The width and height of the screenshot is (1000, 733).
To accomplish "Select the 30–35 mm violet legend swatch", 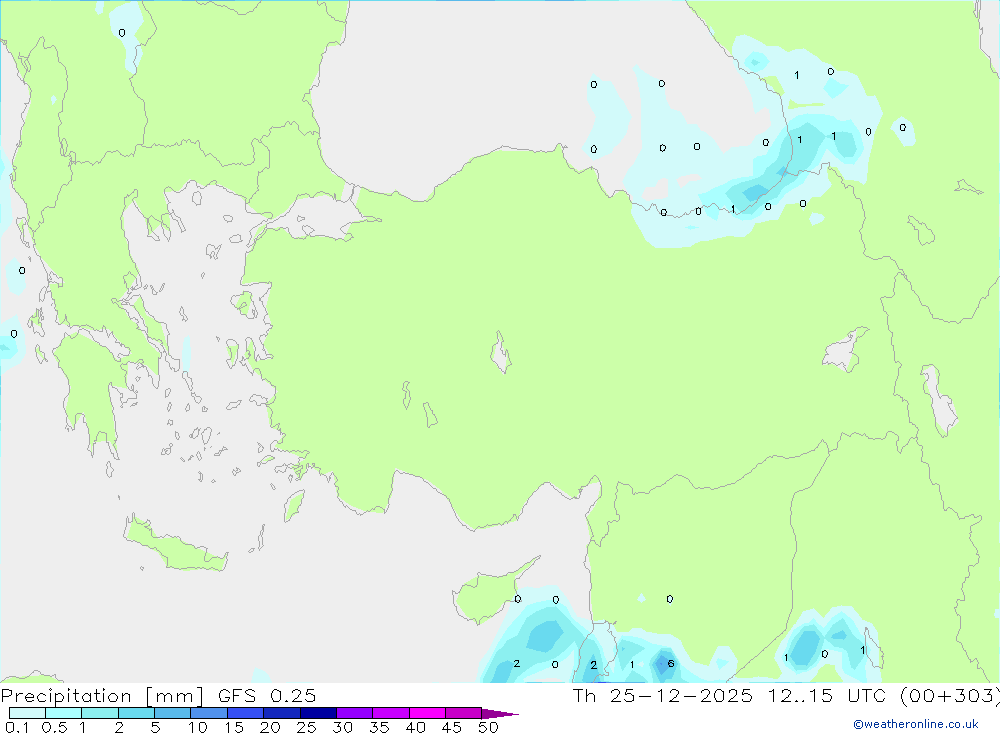I will coord(354,713).
